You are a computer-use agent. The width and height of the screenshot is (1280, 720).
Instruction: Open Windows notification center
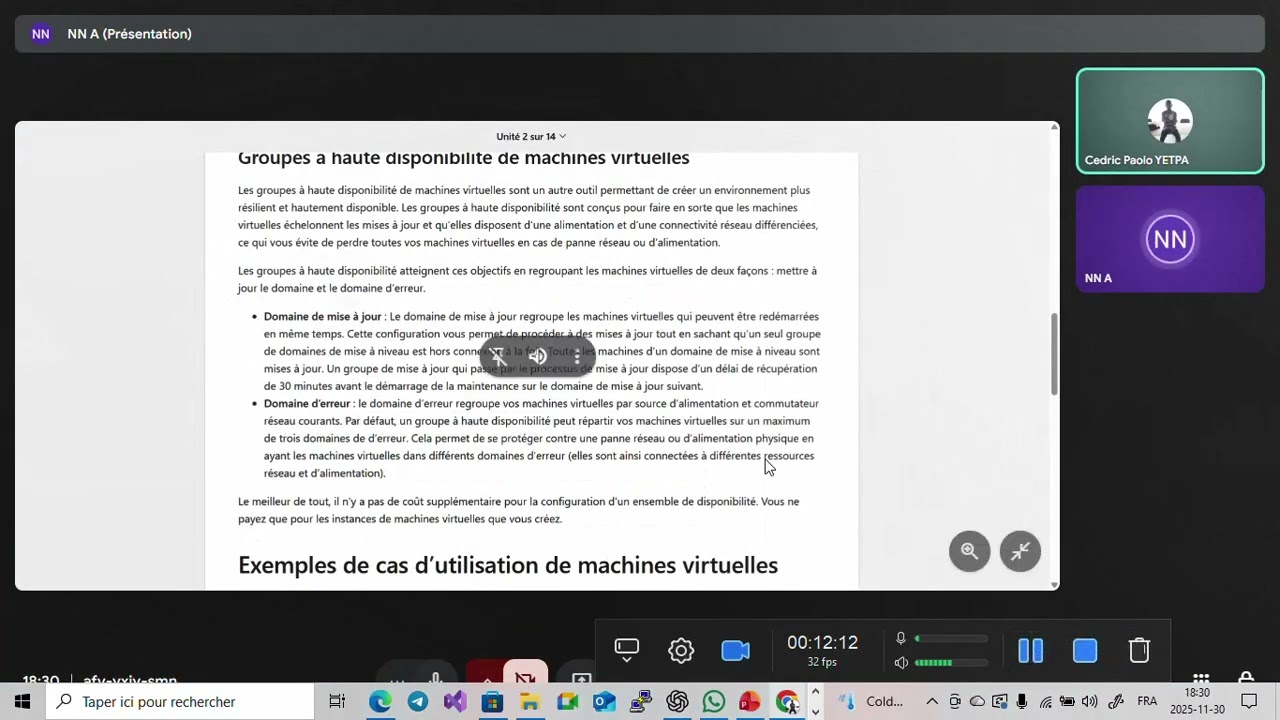pyautogui.click(x=1249, y=702)
